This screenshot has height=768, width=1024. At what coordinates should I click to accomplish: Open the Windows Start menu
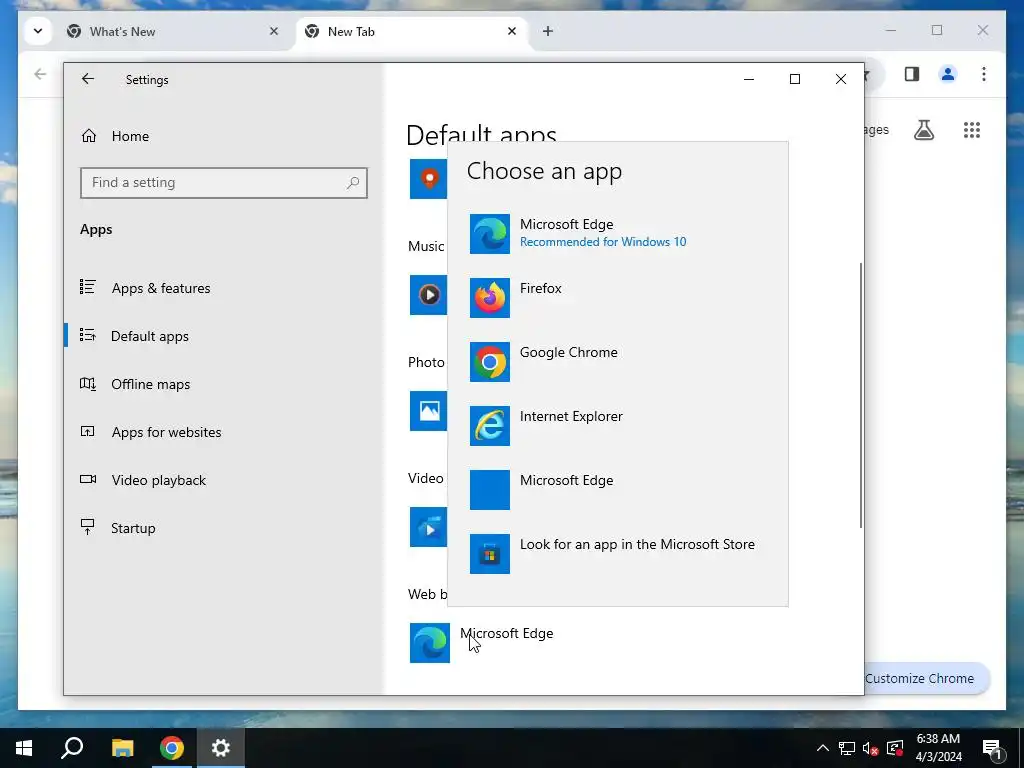click(x=24, y=748)
